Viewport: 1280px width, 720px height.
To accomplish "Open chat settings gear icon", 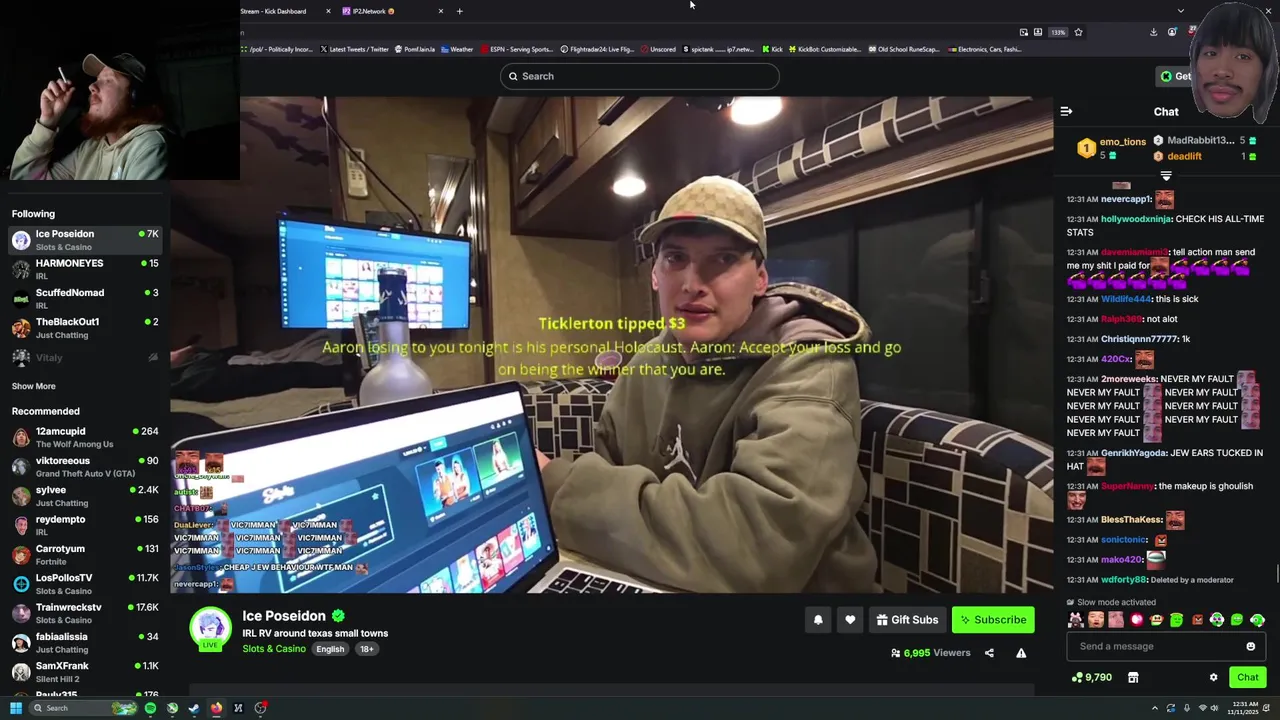I will 1214,678.
